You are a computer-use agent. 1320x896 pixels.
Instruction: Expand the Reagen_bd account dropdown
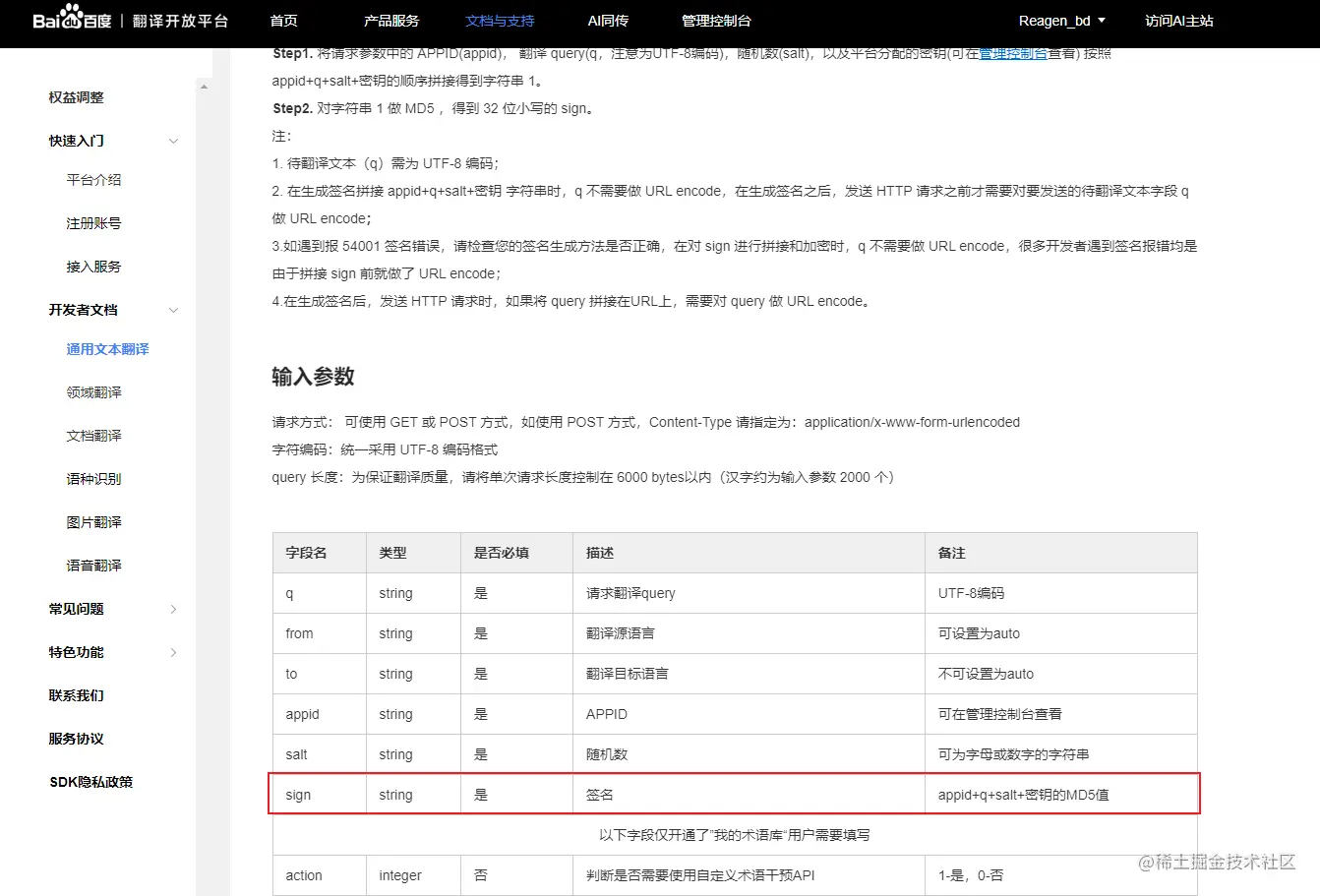[1062, 21]
